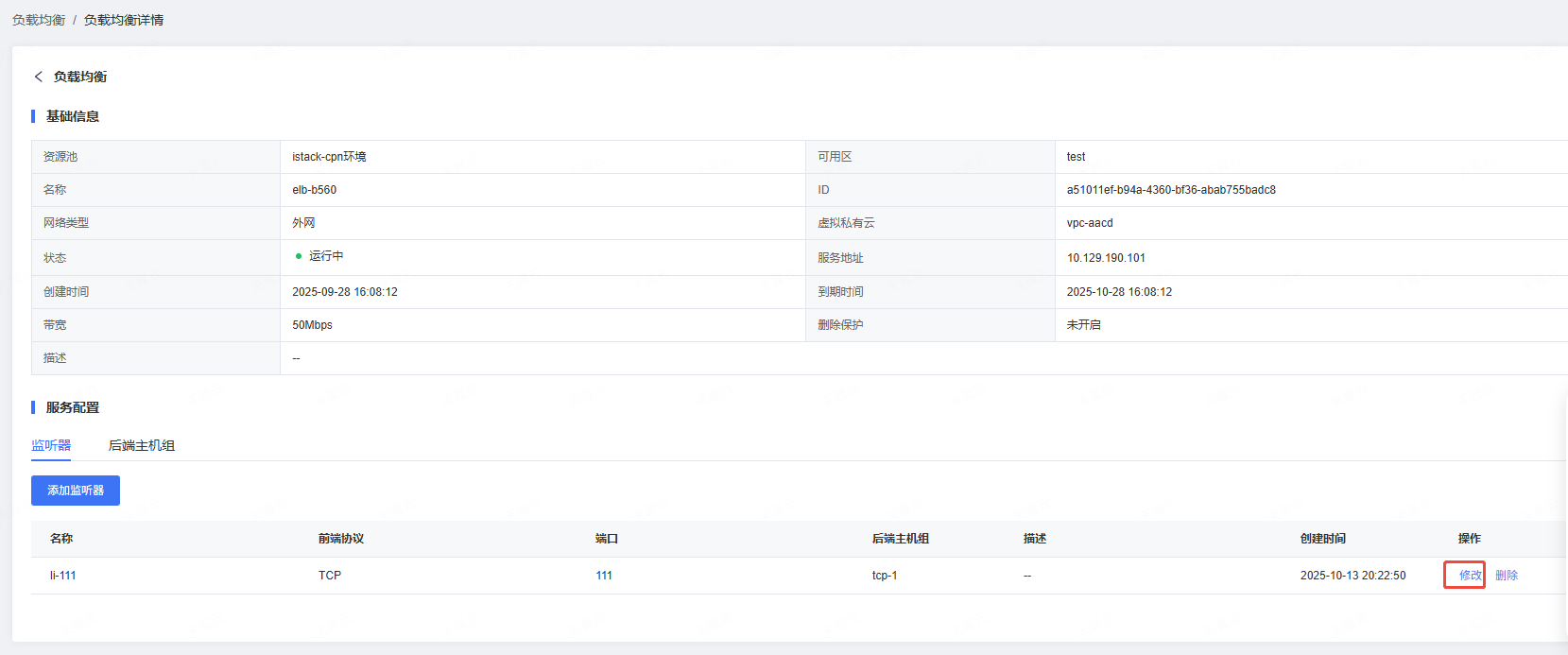Switch to the 后端主机组 tab

point(142,445)
